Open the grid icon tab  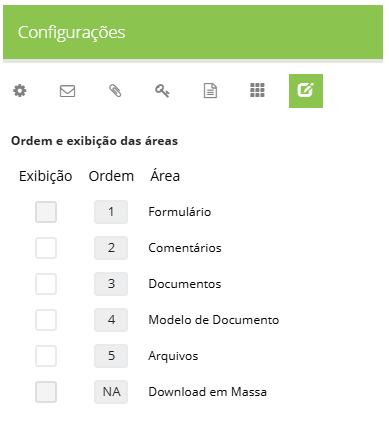pos(257,90)
